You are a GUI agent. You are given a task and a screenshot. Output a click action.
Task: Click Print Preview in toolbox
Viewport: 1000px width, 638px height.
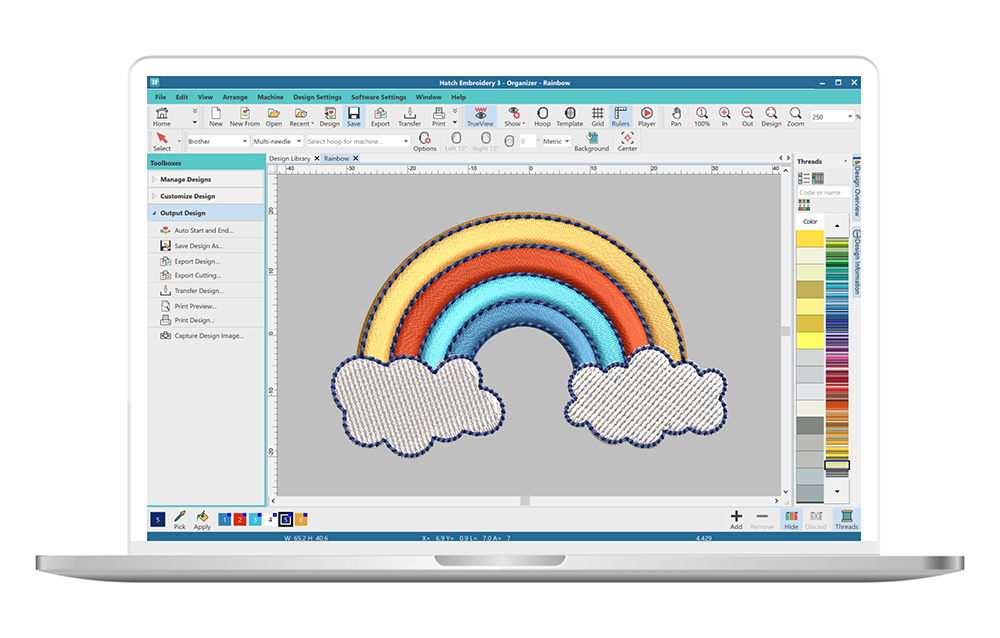coord(195,306)
